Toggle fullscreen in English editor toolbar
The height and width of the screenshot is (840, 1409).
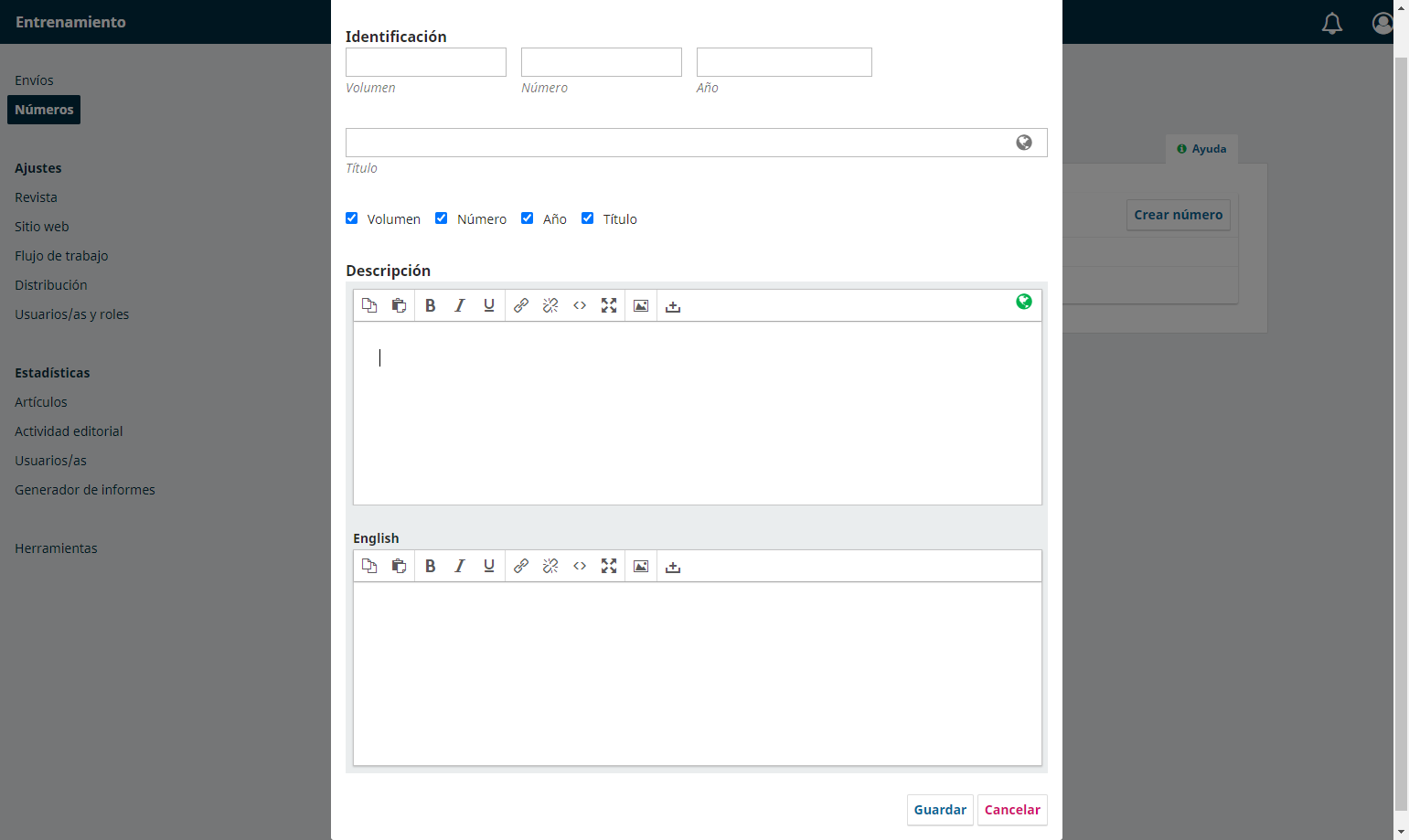(x=609, y=566)
